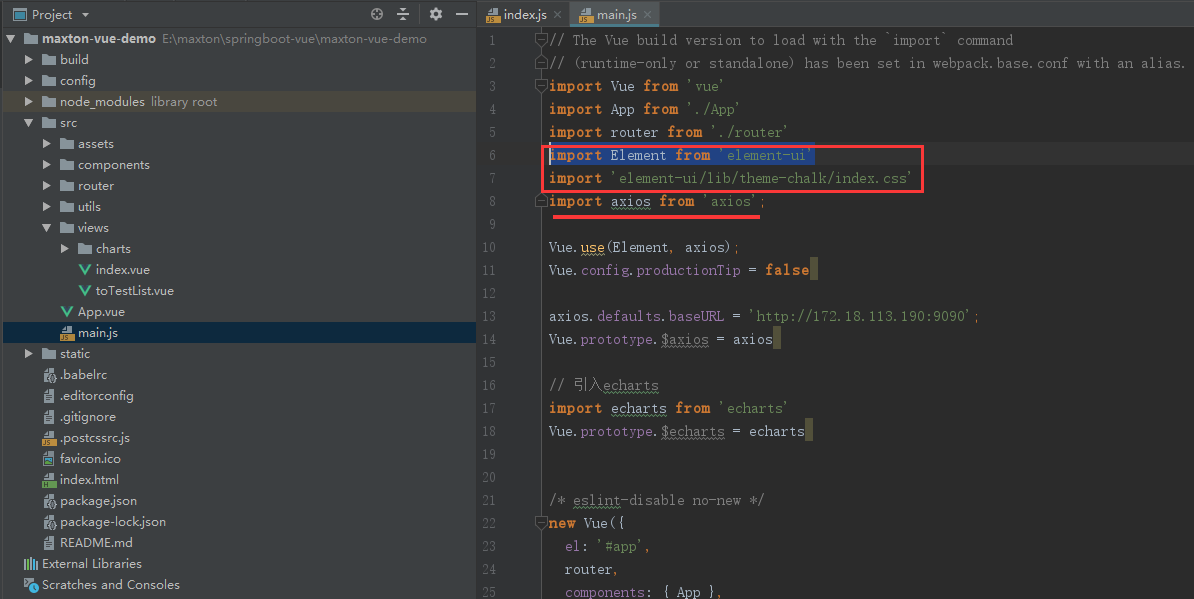Fold the comment block at line 1
Image resolution: width=1194 pixels, height=599 pixels.
(x=541, y=39)
